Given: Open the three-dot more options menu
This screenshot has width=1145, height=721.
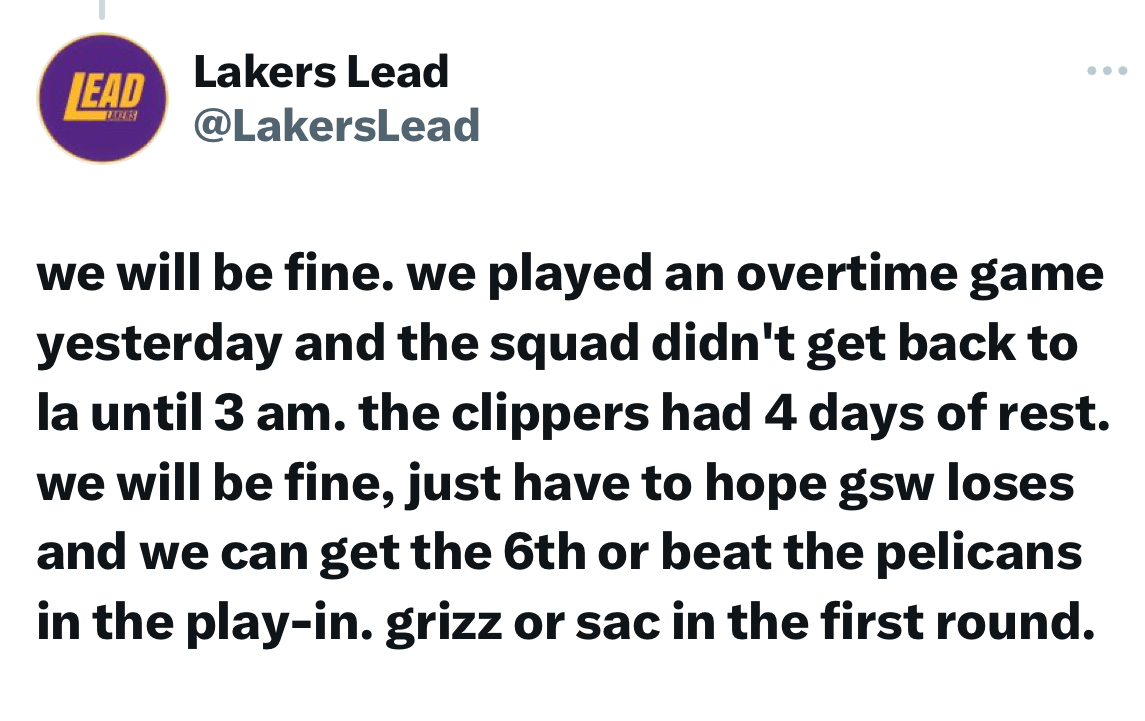Looking at the screenshot, I should (1107, 71).
